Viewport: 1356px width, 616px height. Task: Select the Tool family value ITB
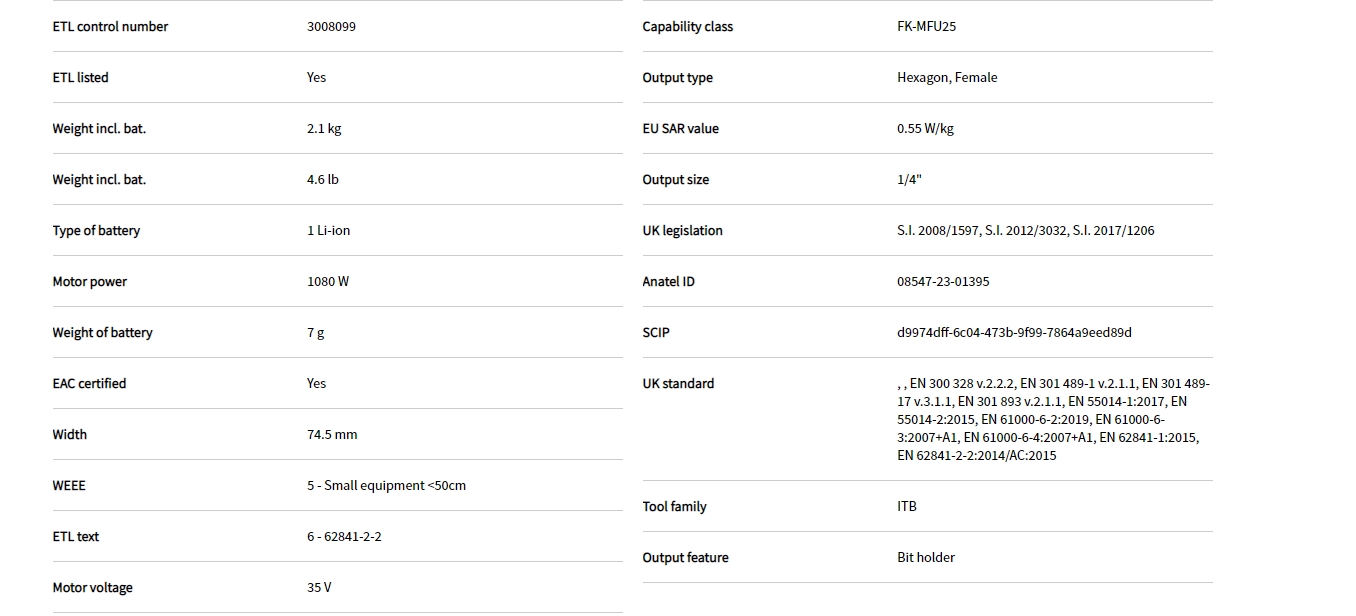[x=907, y=507]
